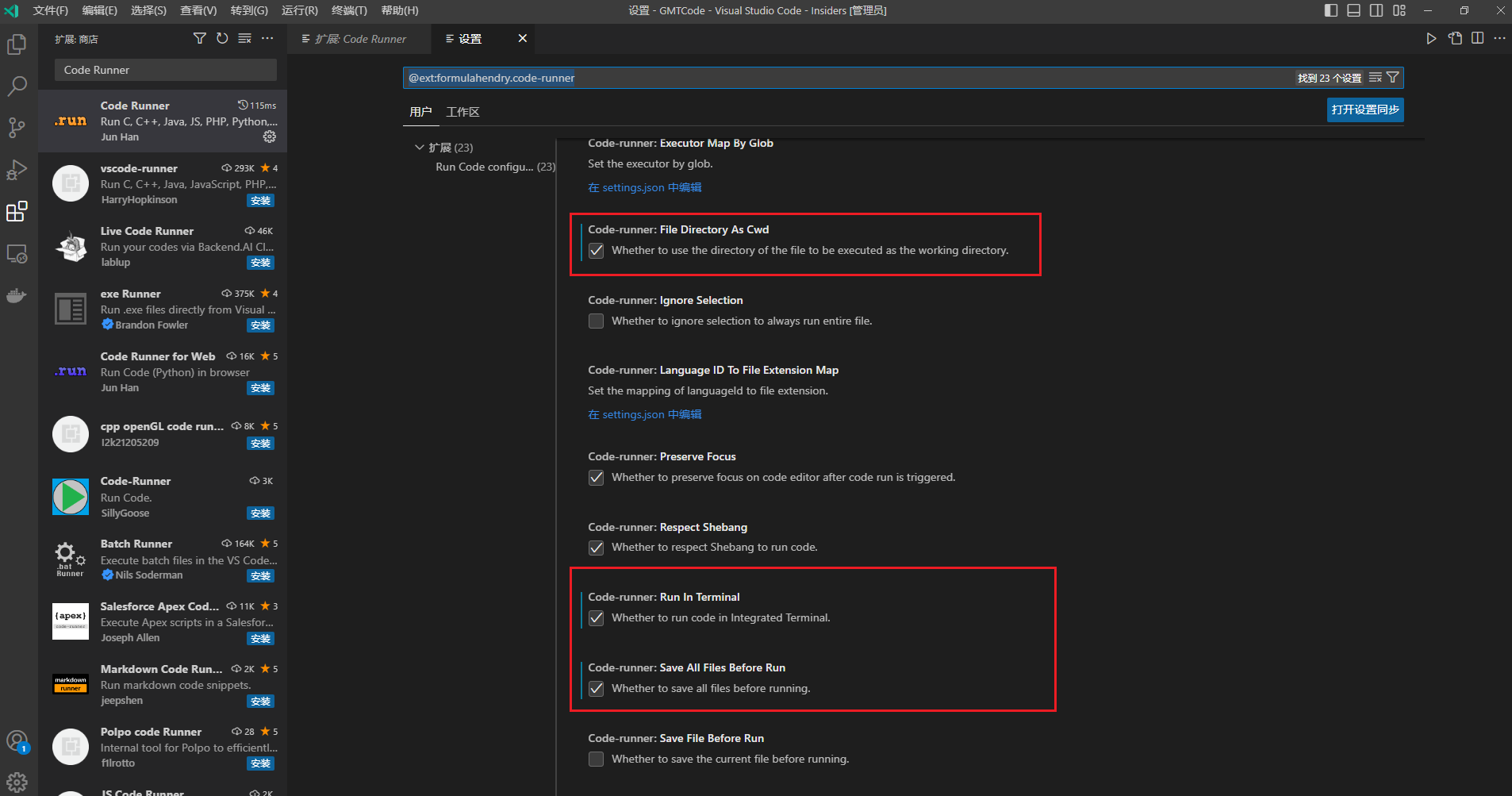Toggle secondary side bar layout icon
Viewport: 1512px width, 796px height.
(x=1376, y=10)
